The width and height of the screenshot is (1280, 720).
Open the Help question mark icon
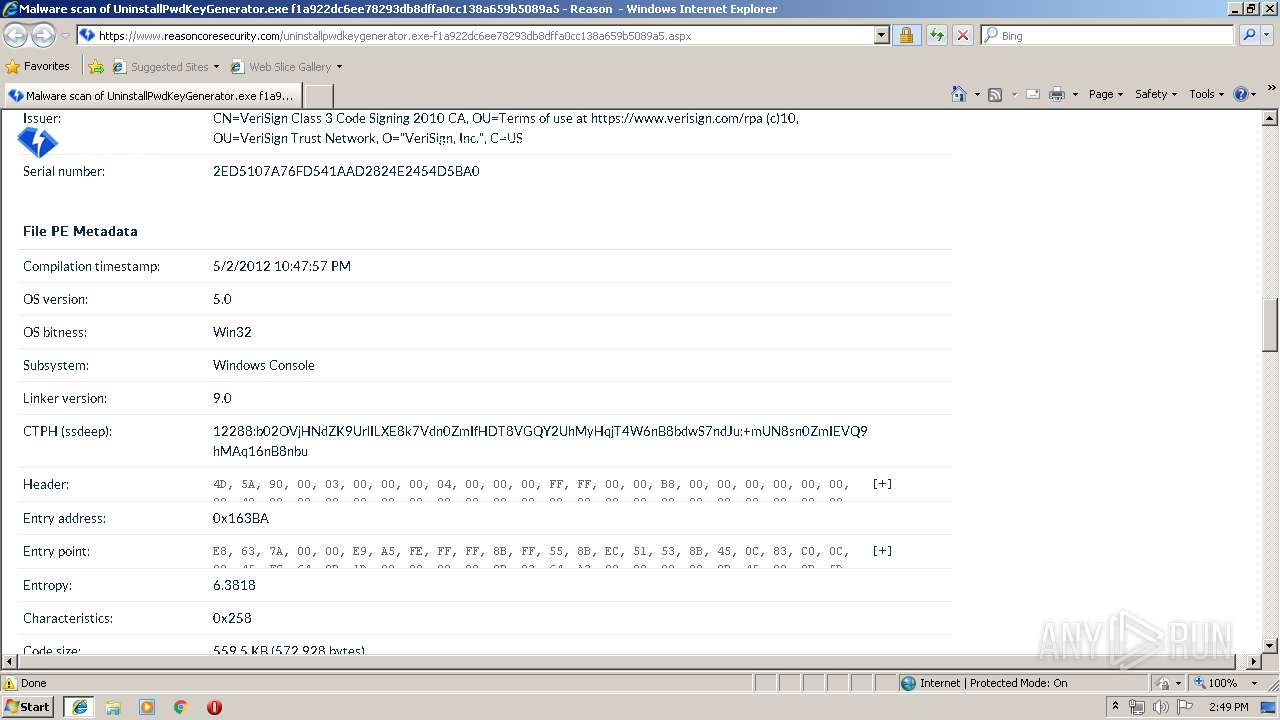[1241, 94]
